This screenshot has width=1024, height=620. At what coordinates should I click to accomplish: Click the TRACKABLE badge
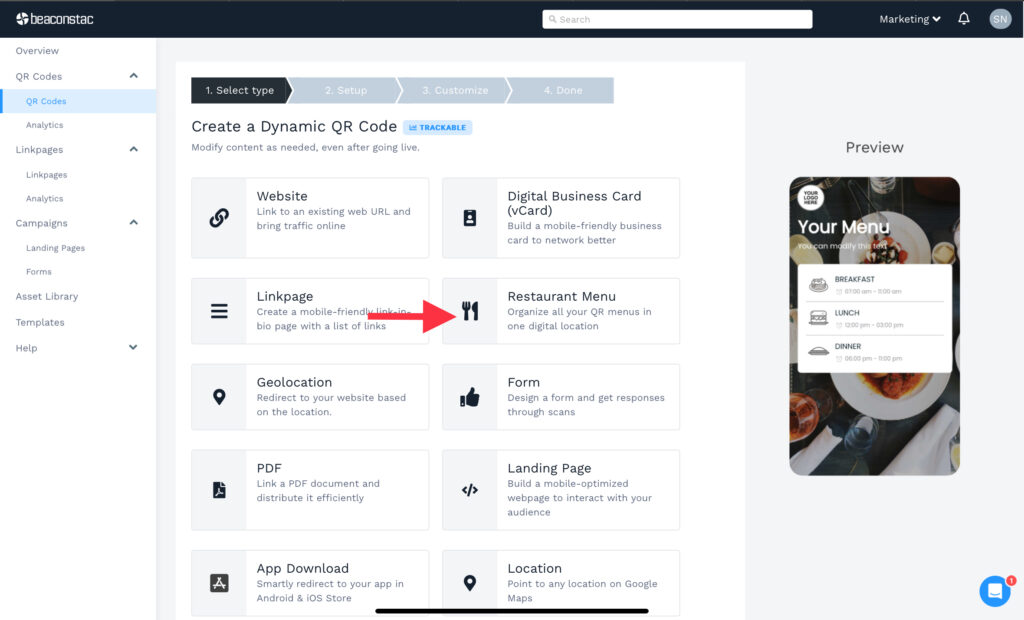437,127
